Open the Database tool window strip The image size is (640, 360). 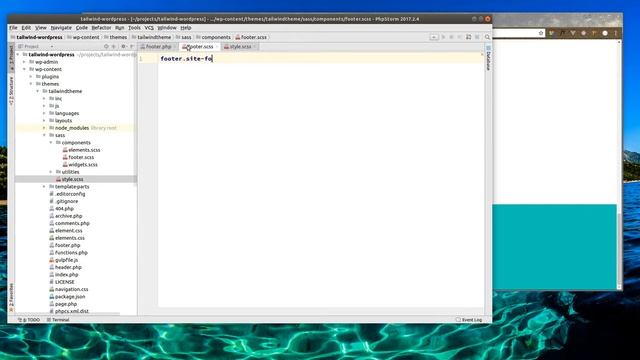pos(488,58)
